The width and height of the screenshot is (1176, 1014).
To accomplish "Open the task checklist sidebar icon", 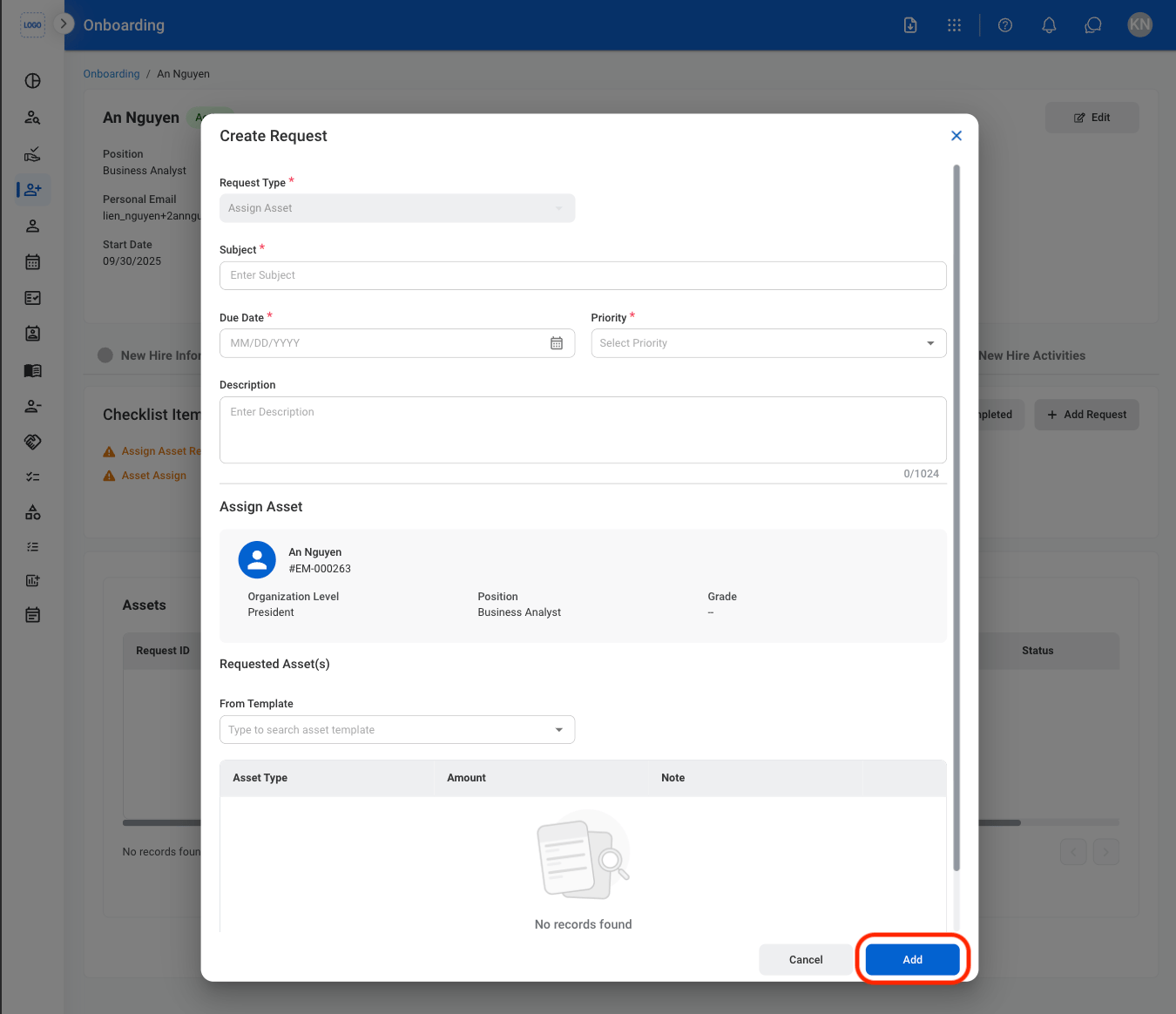I will (x=32, y=477).
